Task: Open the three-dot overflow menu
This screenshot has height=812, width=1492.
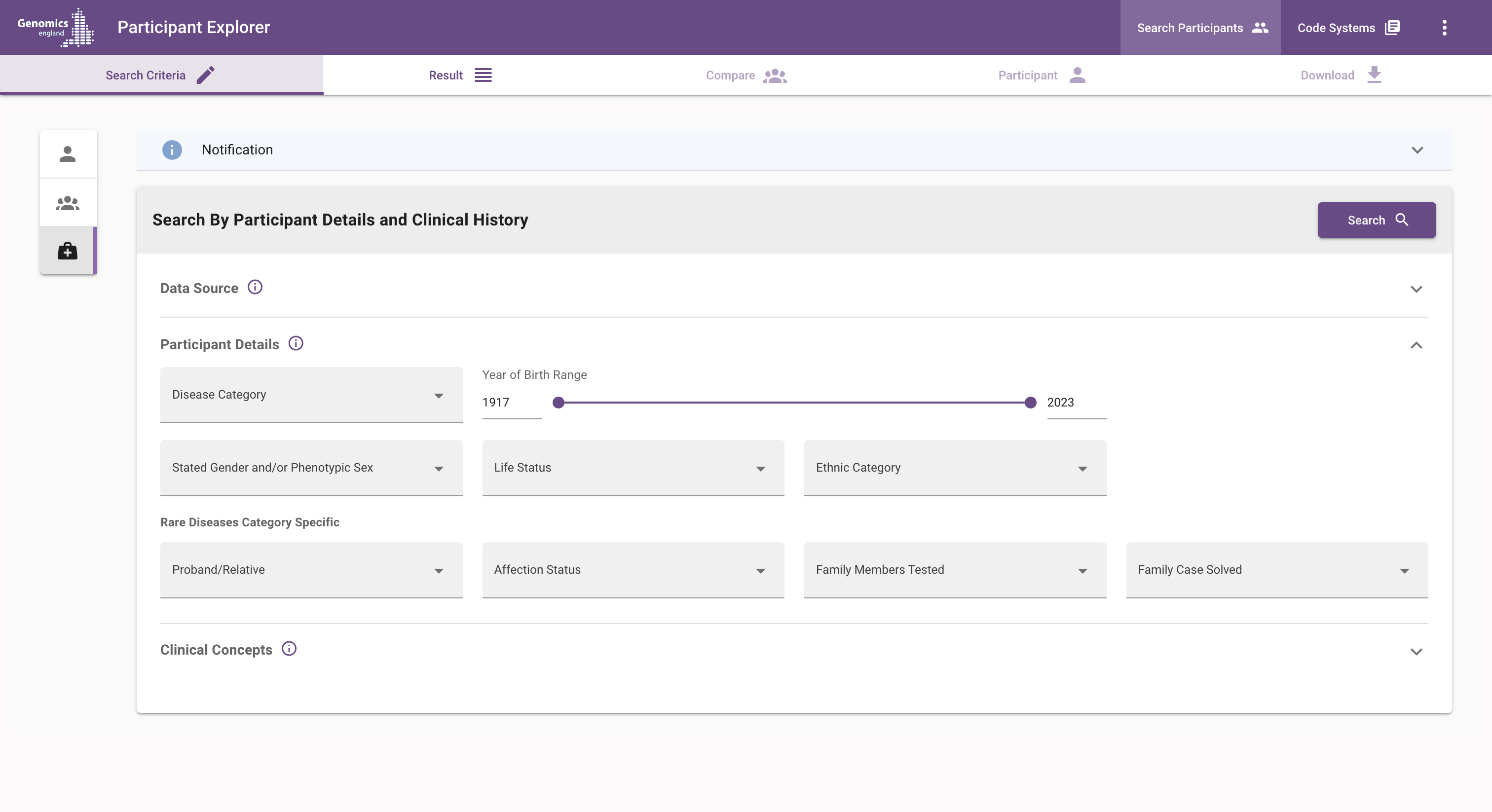Action: [1444, 28]
